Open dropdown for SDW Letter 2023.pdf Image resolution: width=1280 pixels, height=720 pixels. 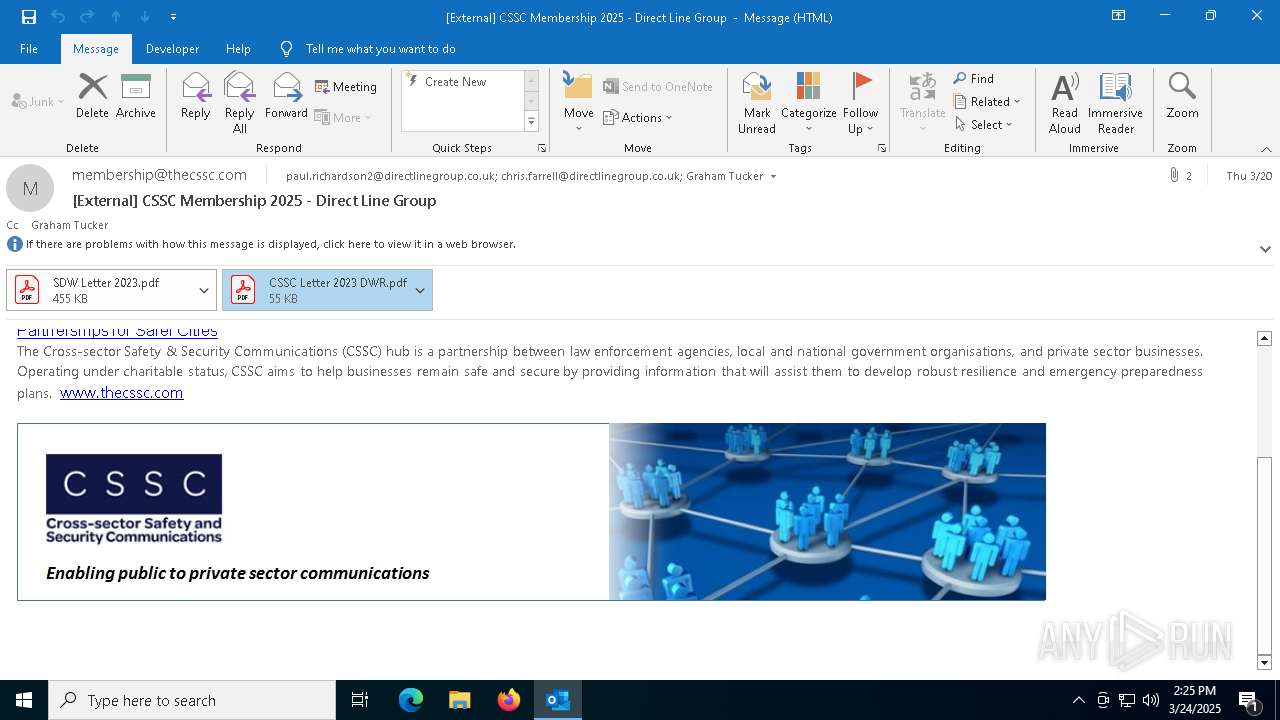[204, 290]
